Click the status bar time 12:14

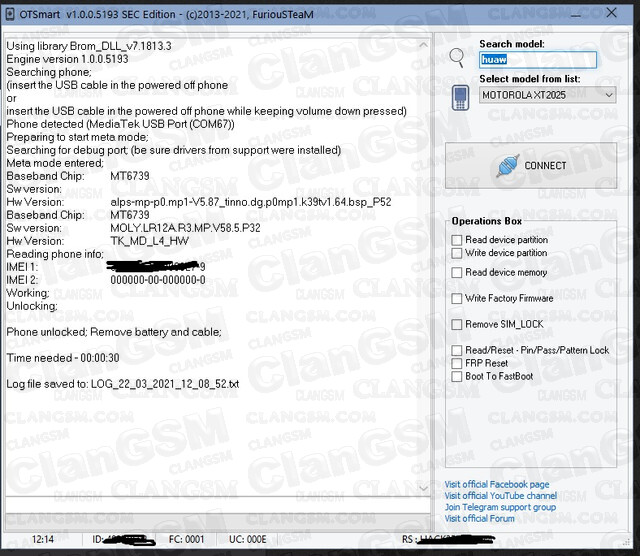42,540
